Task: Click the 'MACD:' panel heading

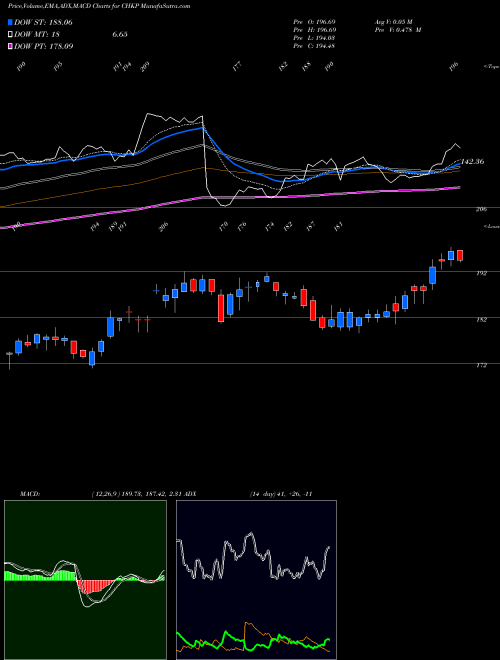Action: [x=30, y=494]
